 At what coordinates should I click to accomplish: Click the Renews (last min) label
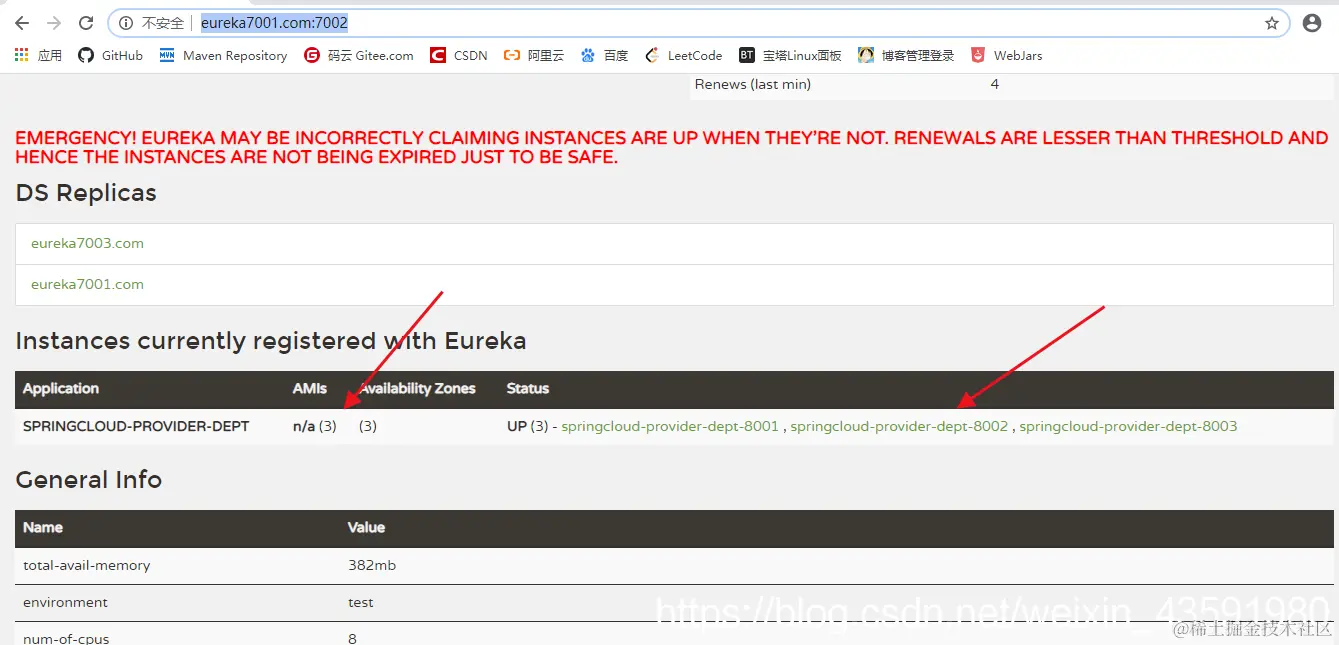tap(753, 84)
